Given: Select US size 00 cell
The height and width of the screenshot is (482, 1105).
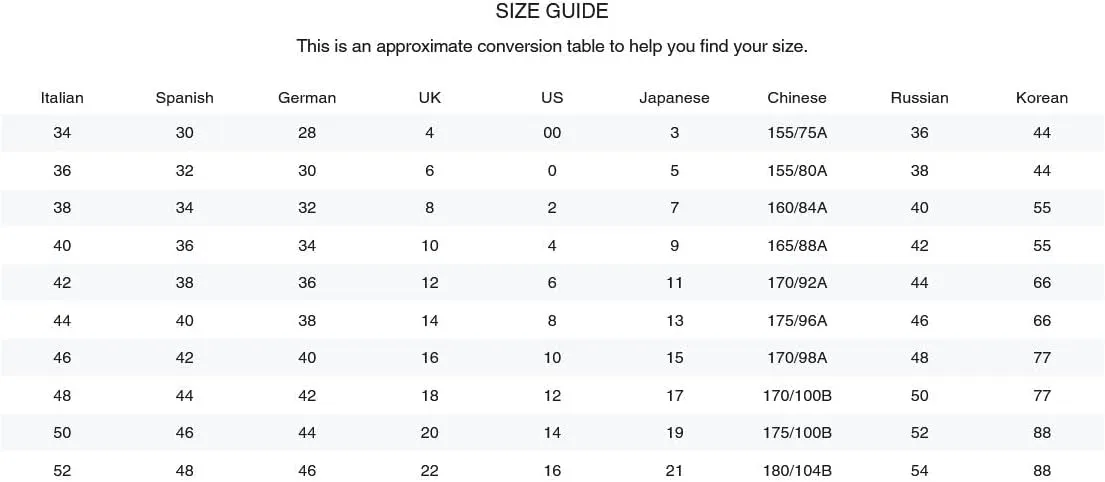Looking at the screenshot, I should click(552, 132).
